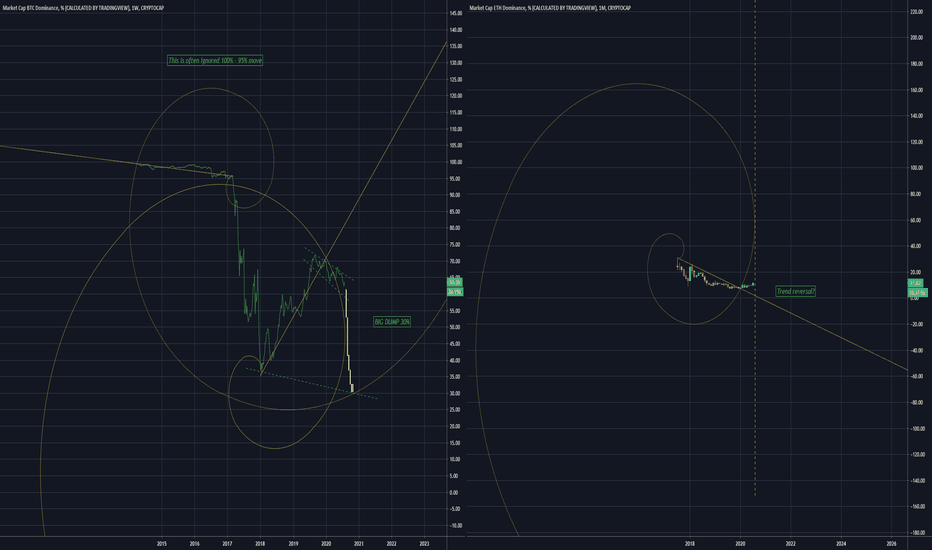932x550 pixels.
Task: Click 100.00 on BTC chart price axis
Action: click(x=456, y=162)
